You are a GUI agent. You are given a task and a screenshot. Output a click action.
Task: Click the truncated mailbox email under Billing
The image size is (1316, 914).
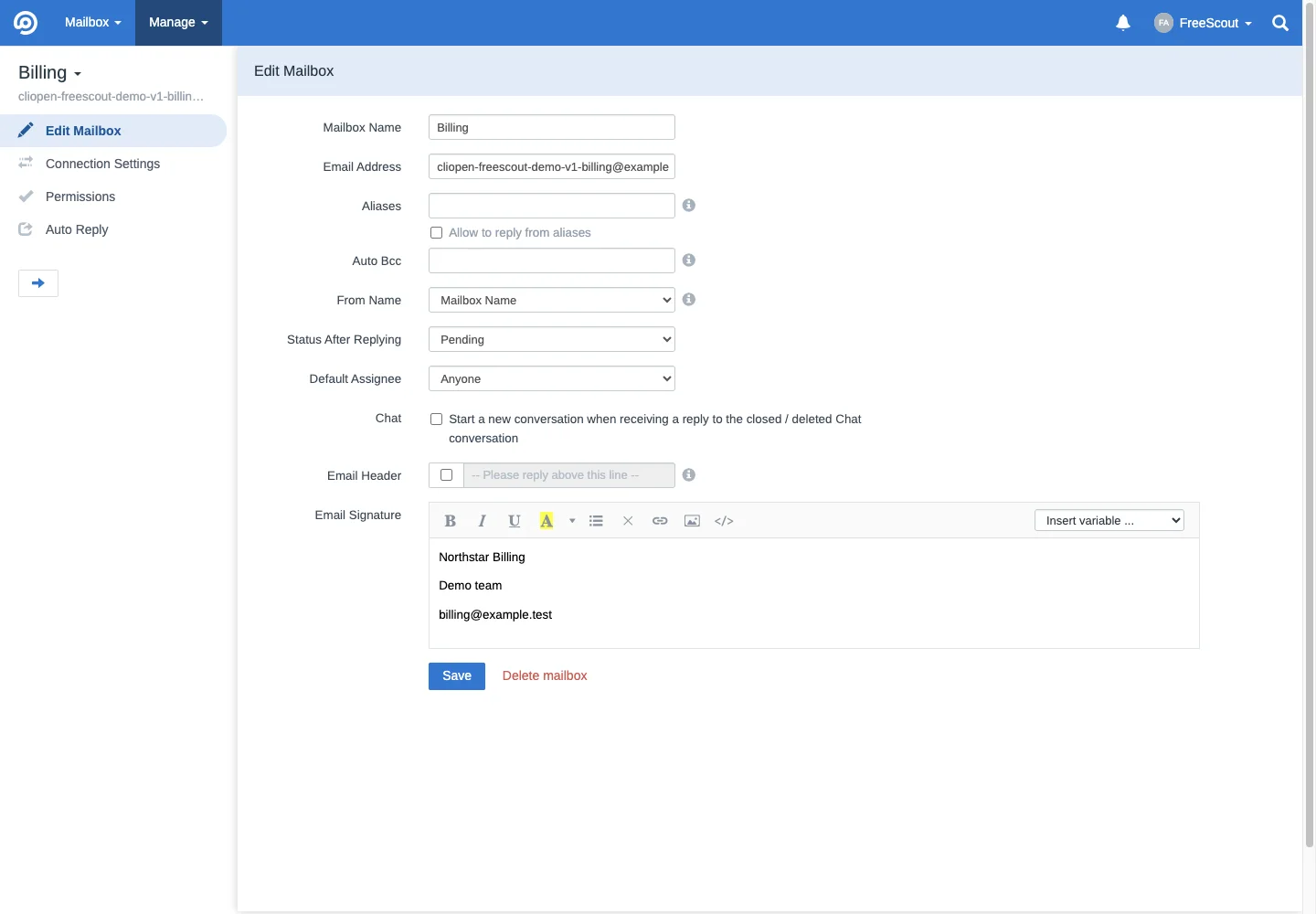[x=111, y=96]
